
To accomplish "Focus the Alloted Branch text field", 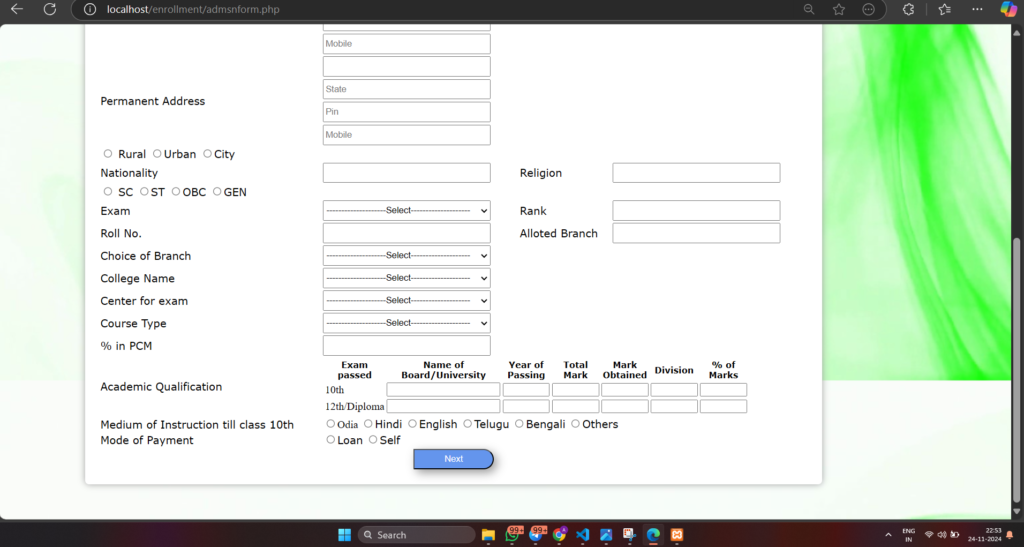I will coord(696,233).
